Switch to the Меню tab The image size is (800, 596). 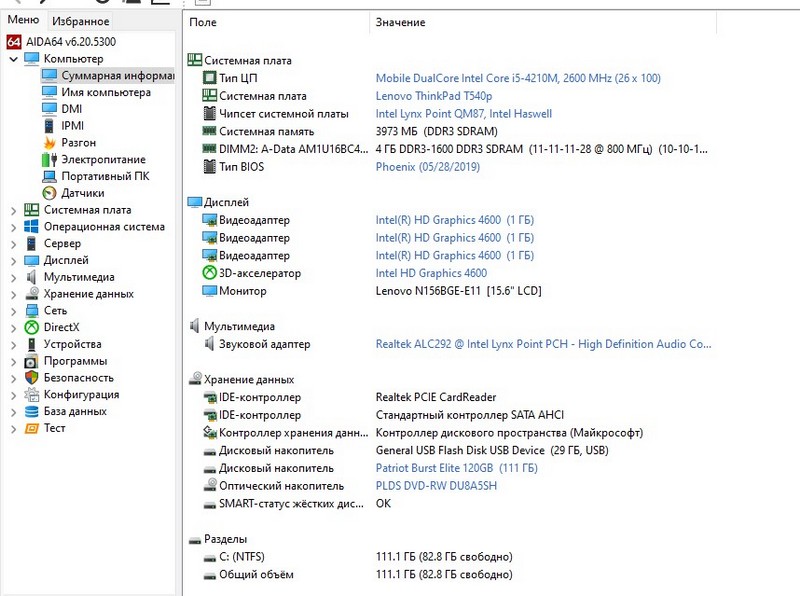pos(23,21)
